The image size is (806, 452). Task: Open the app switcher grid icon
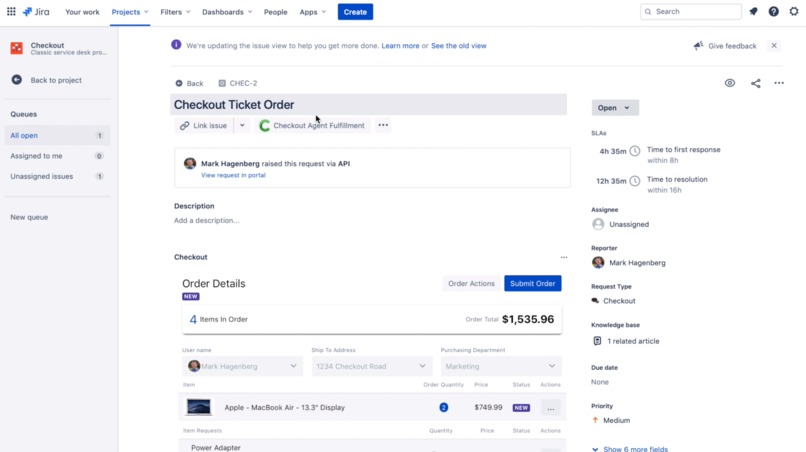coord(11,11)
